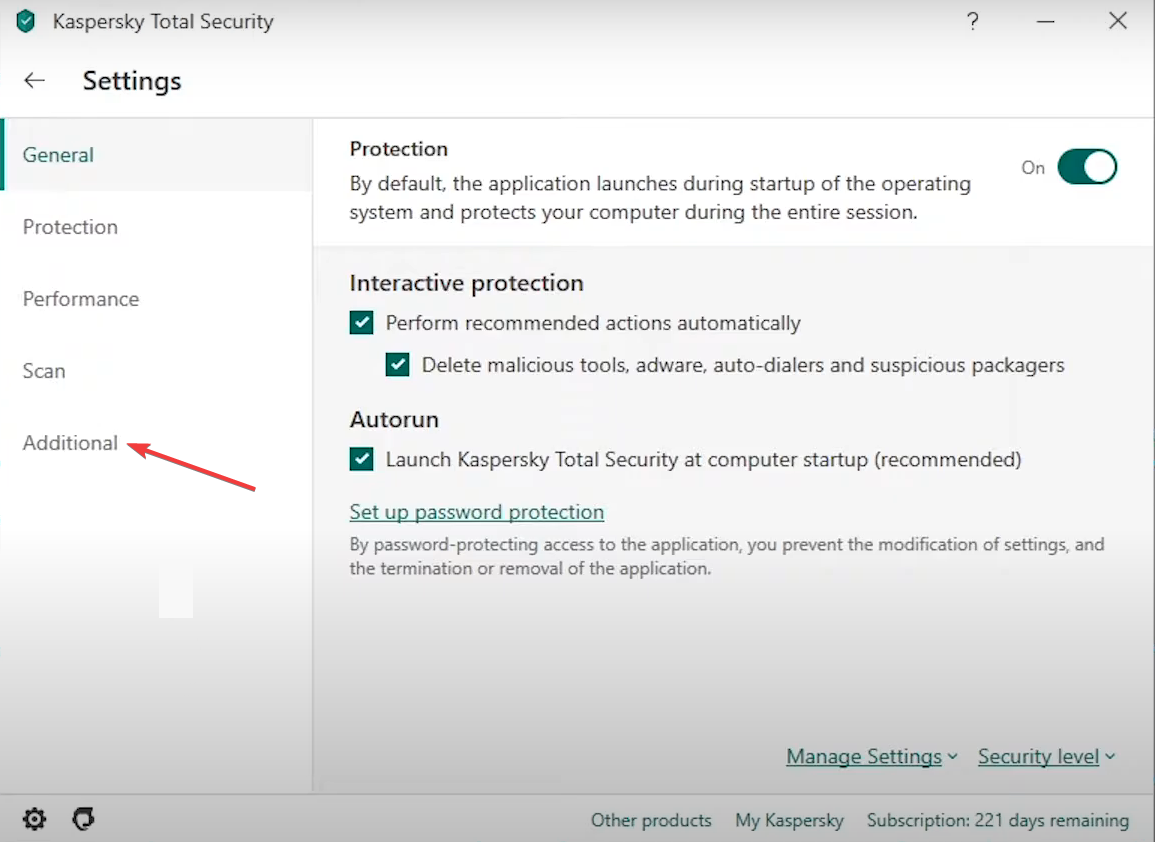Expand the Security level dropdown

1046,757
